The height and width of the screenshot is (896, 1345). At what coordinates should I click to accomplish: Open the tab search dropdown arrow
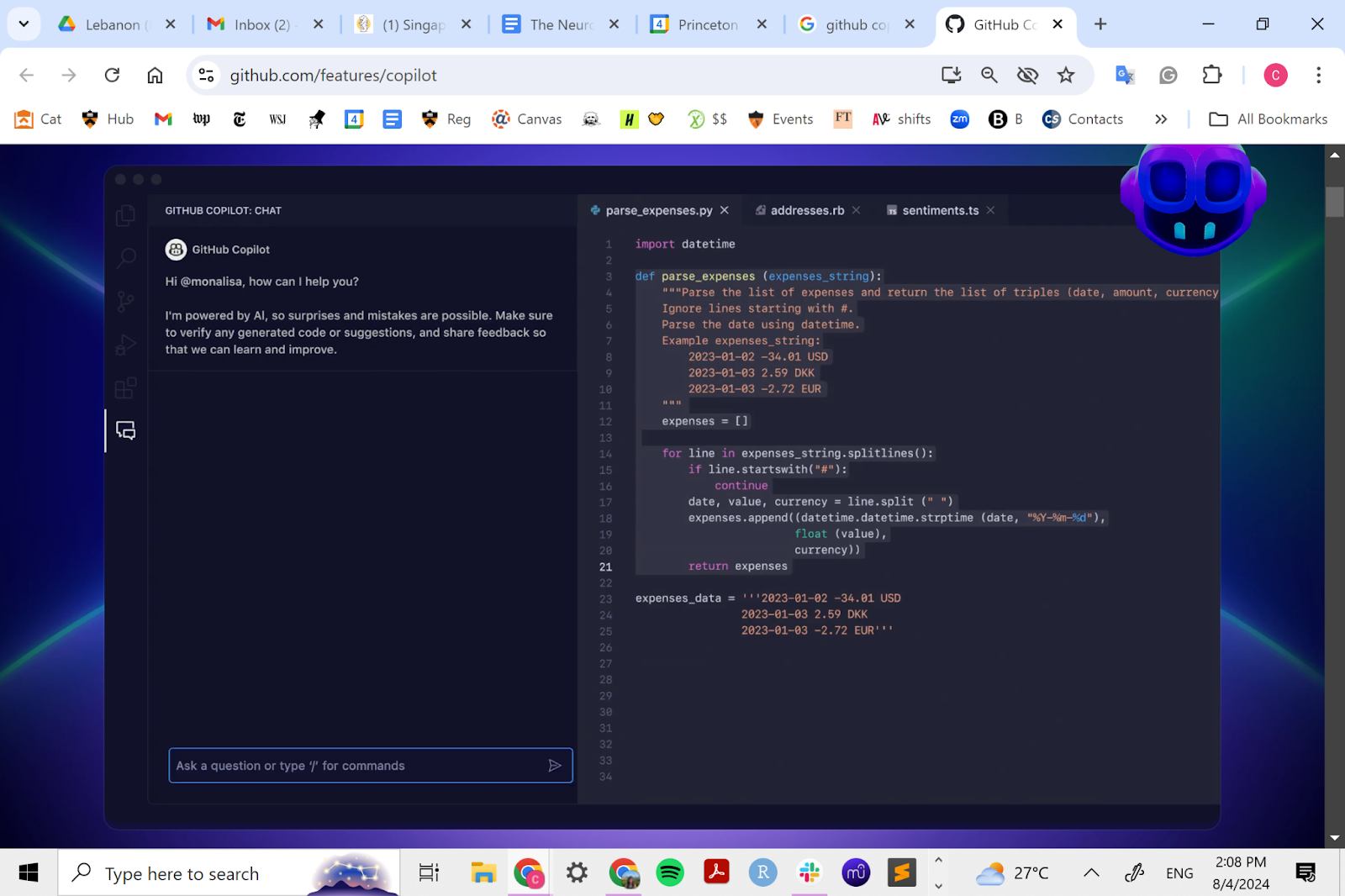(24, 24)
